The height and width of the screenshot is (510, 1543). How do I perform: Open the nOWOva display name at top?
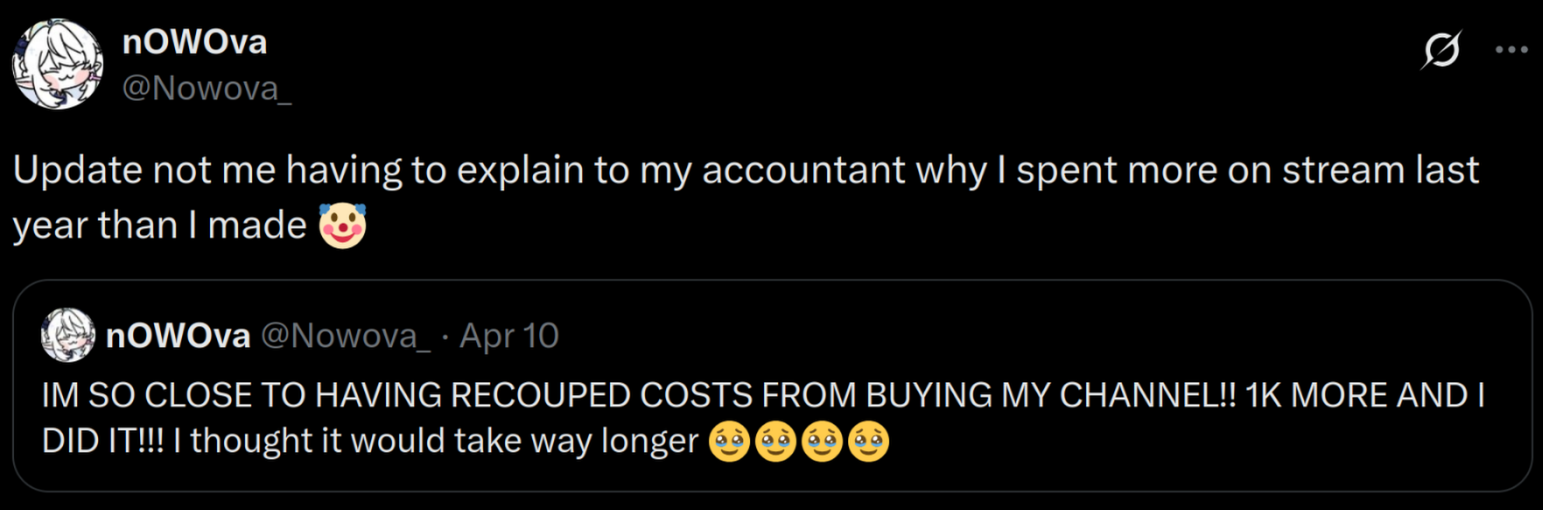coord(194,42)
